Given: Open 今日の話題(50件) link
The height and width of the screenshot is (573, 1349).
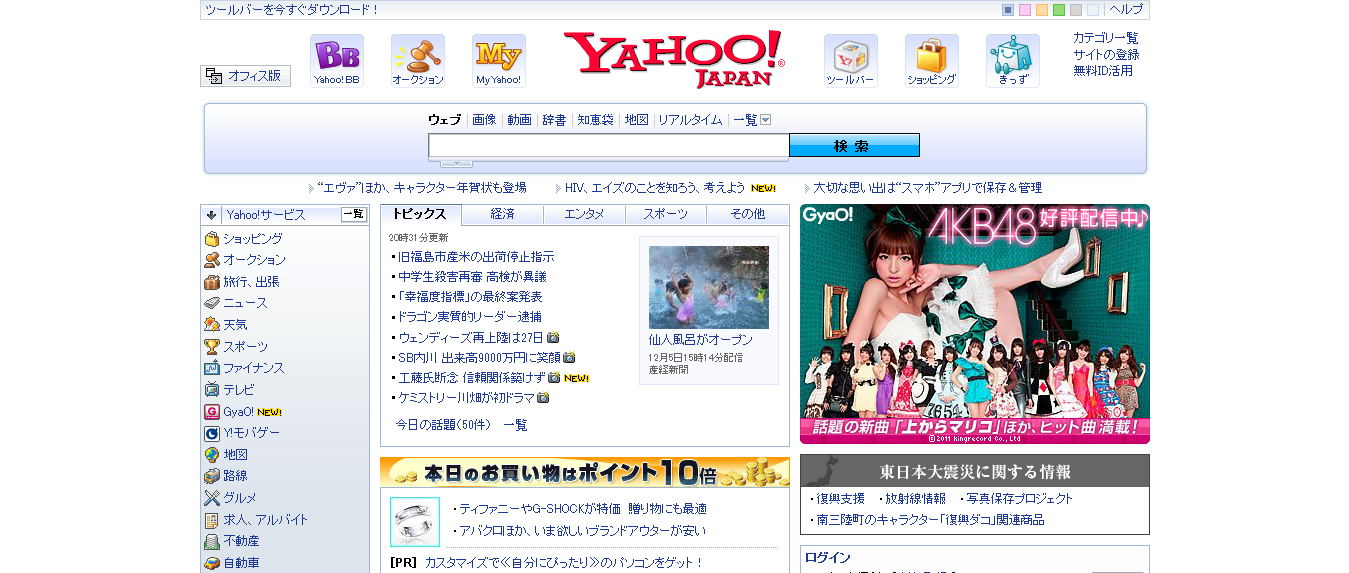Looking at the screenshot, I should point(443,425).
